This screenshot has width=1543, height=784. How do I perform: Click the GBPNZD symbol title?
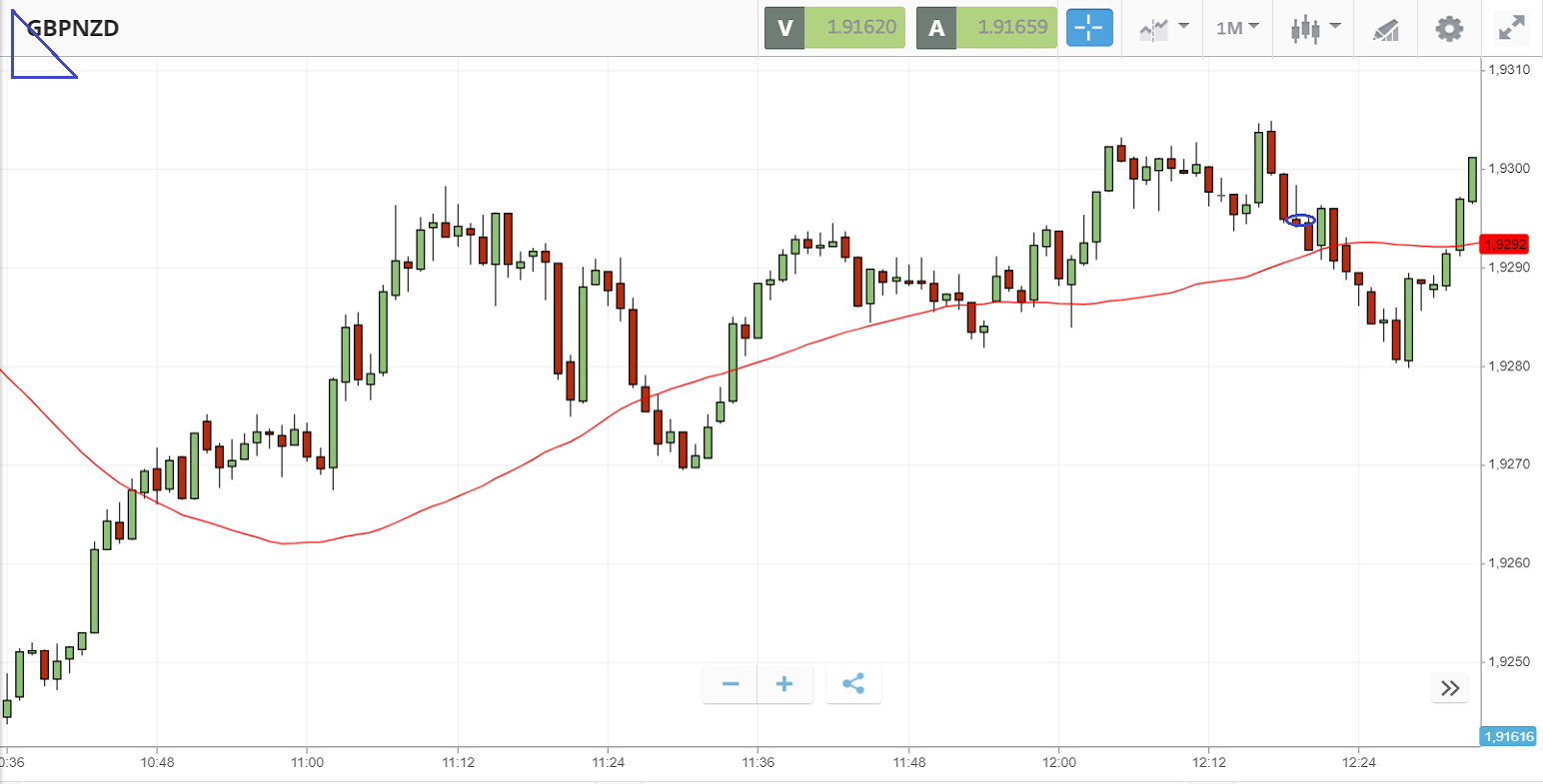(x=73, y=28)
